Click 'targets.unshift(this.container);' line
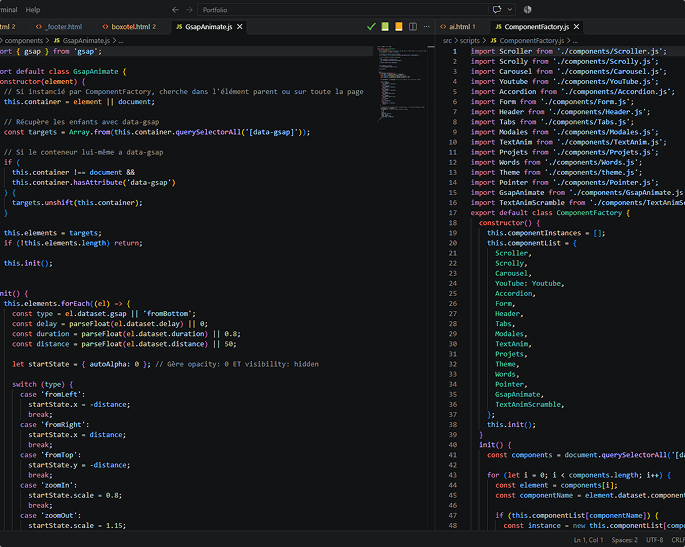This screenshot has height=547, width=685. (x=77, y=203)
